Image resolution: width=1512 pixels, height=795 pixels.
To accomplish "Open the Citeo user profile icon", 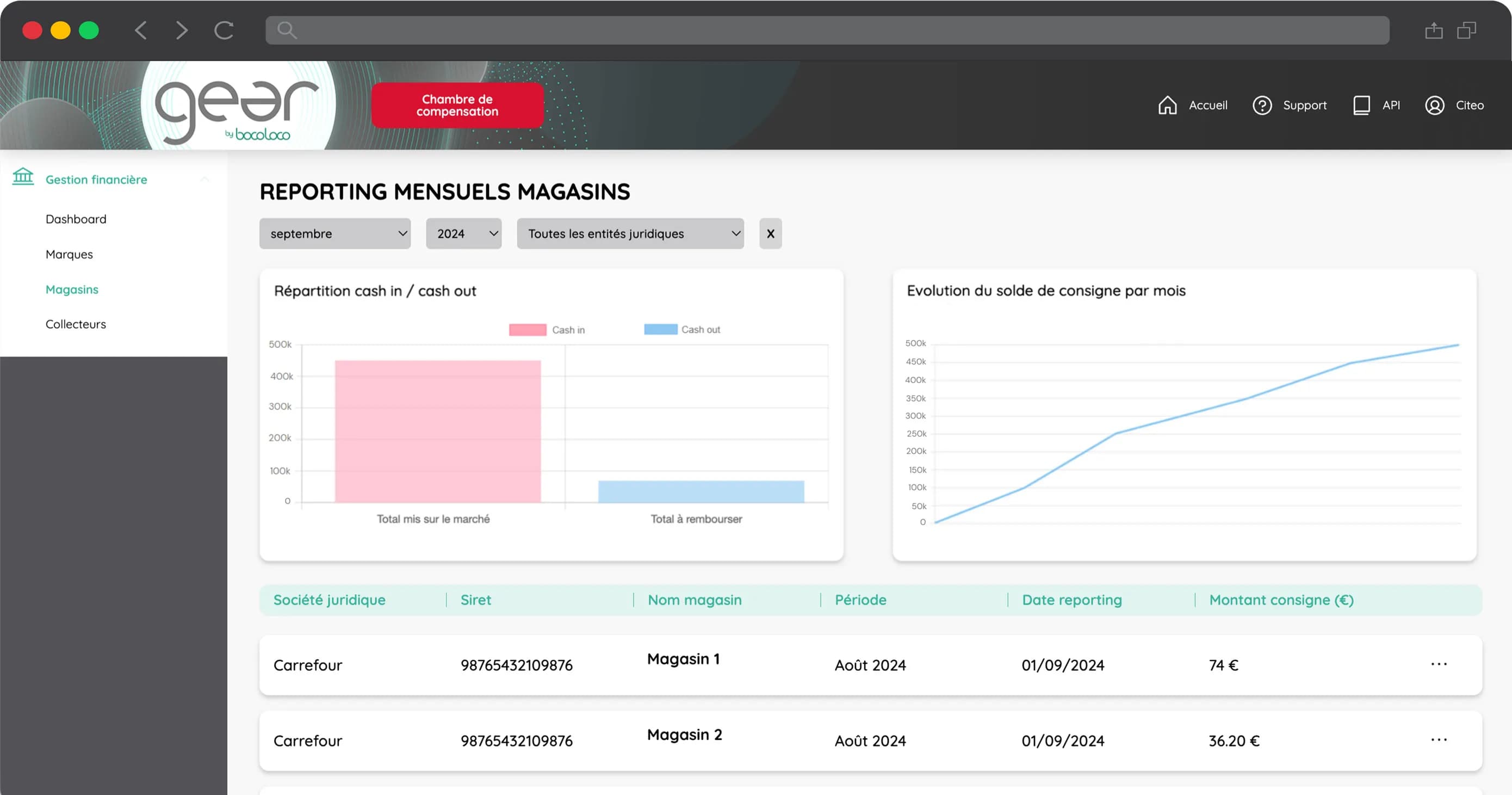I will (x=1435, y=105).
